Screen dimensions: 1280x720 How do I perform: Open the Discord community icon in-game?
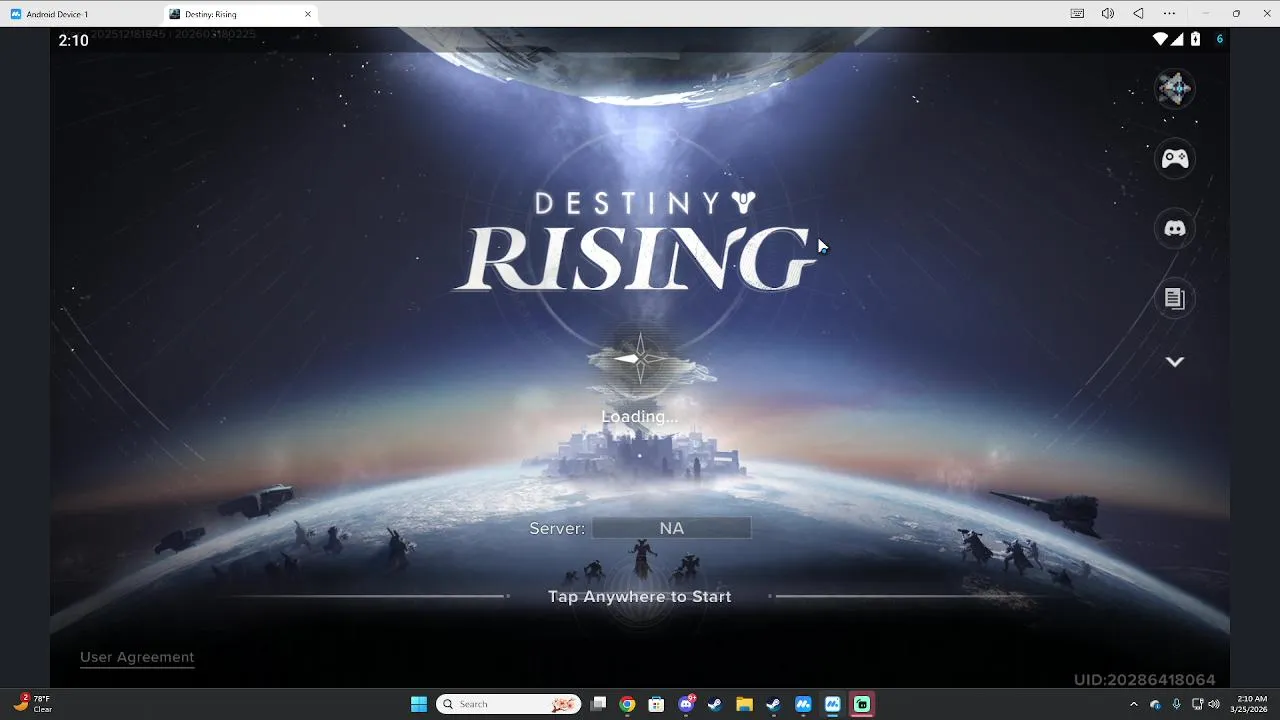point(1175,229)
